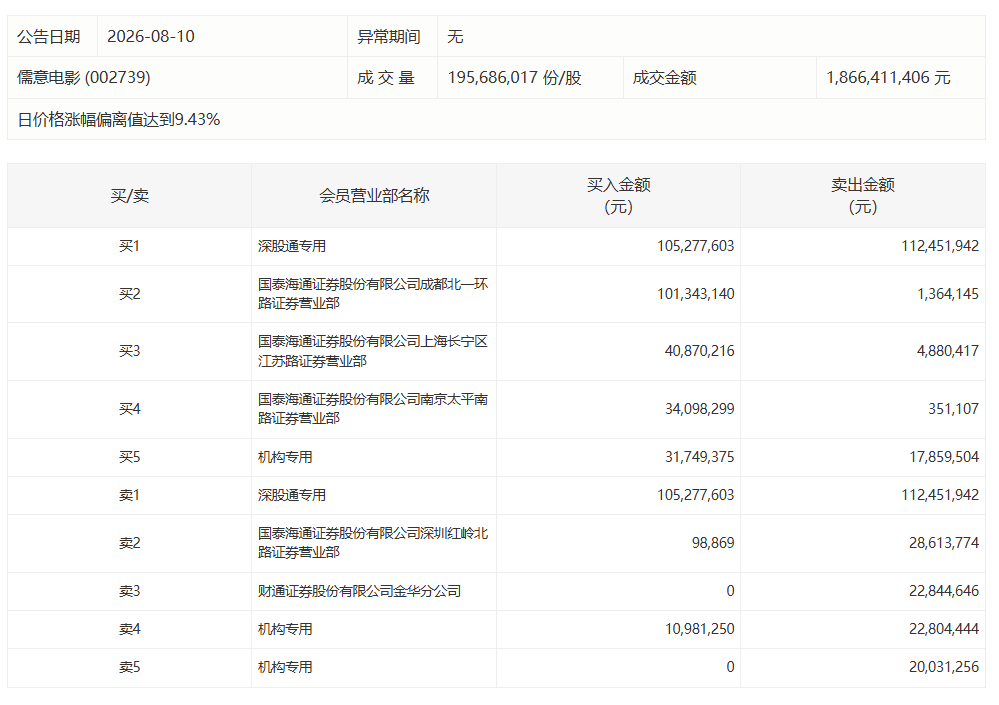Image resolution: width=999 pixels, height=705 pixels.
Task: Click the sell amount 22,844,646
Action: pos(944,592)
